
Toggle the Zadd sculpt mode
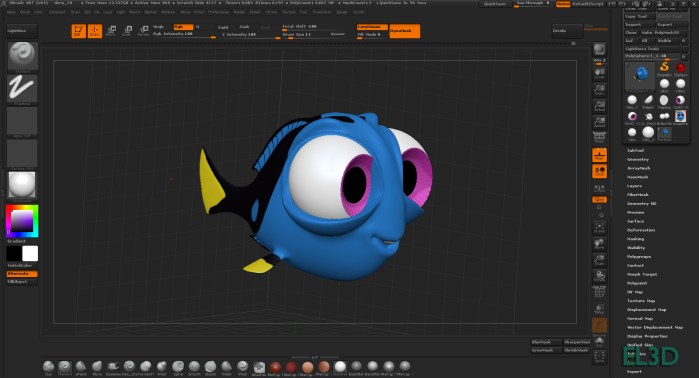click(223, 27)
